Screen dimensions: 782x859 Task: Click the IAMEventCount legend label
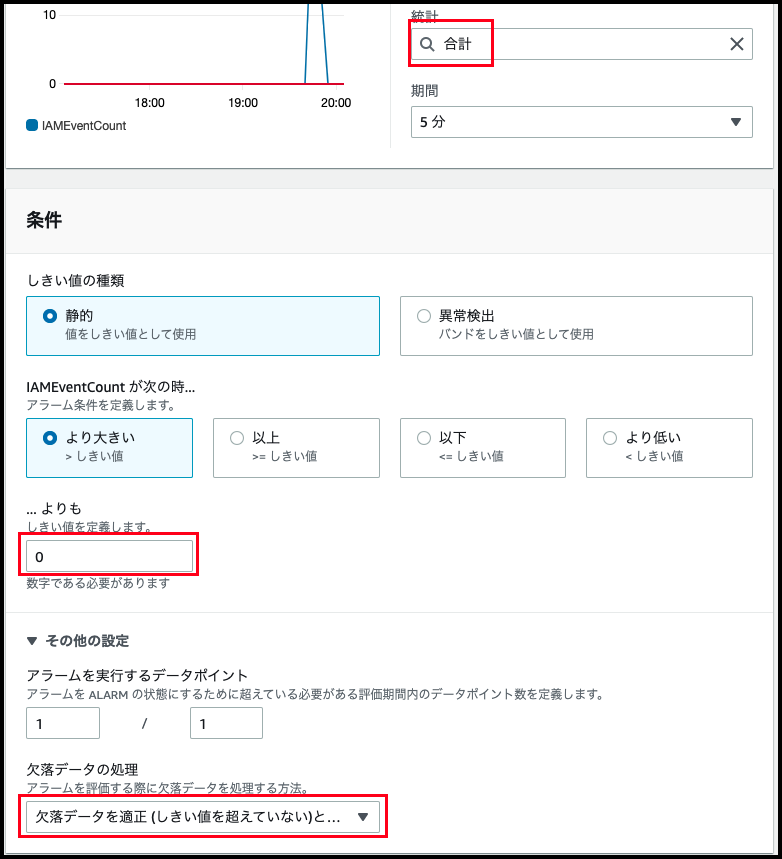[84, 125]
